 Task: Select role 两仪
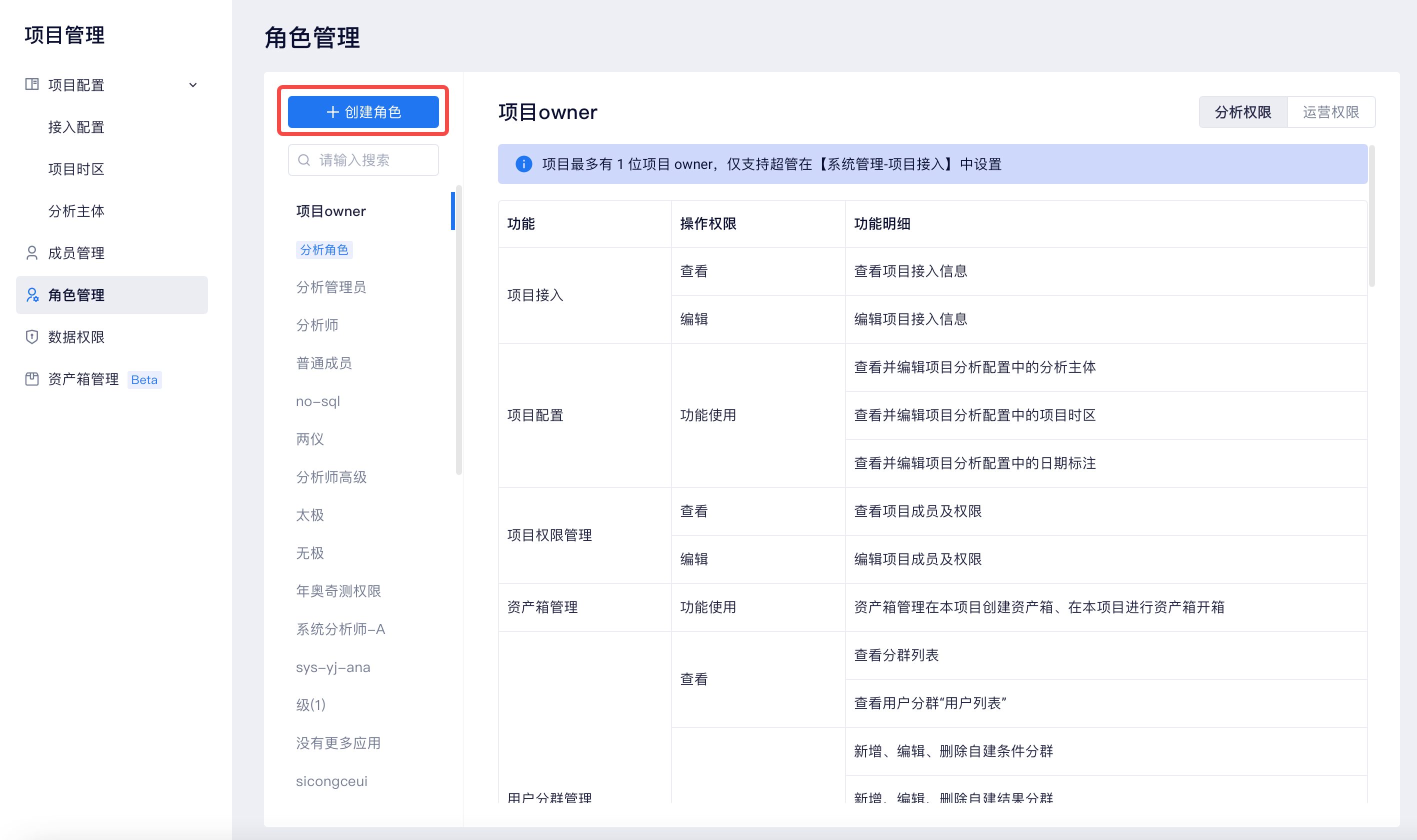tap(310, 438)
